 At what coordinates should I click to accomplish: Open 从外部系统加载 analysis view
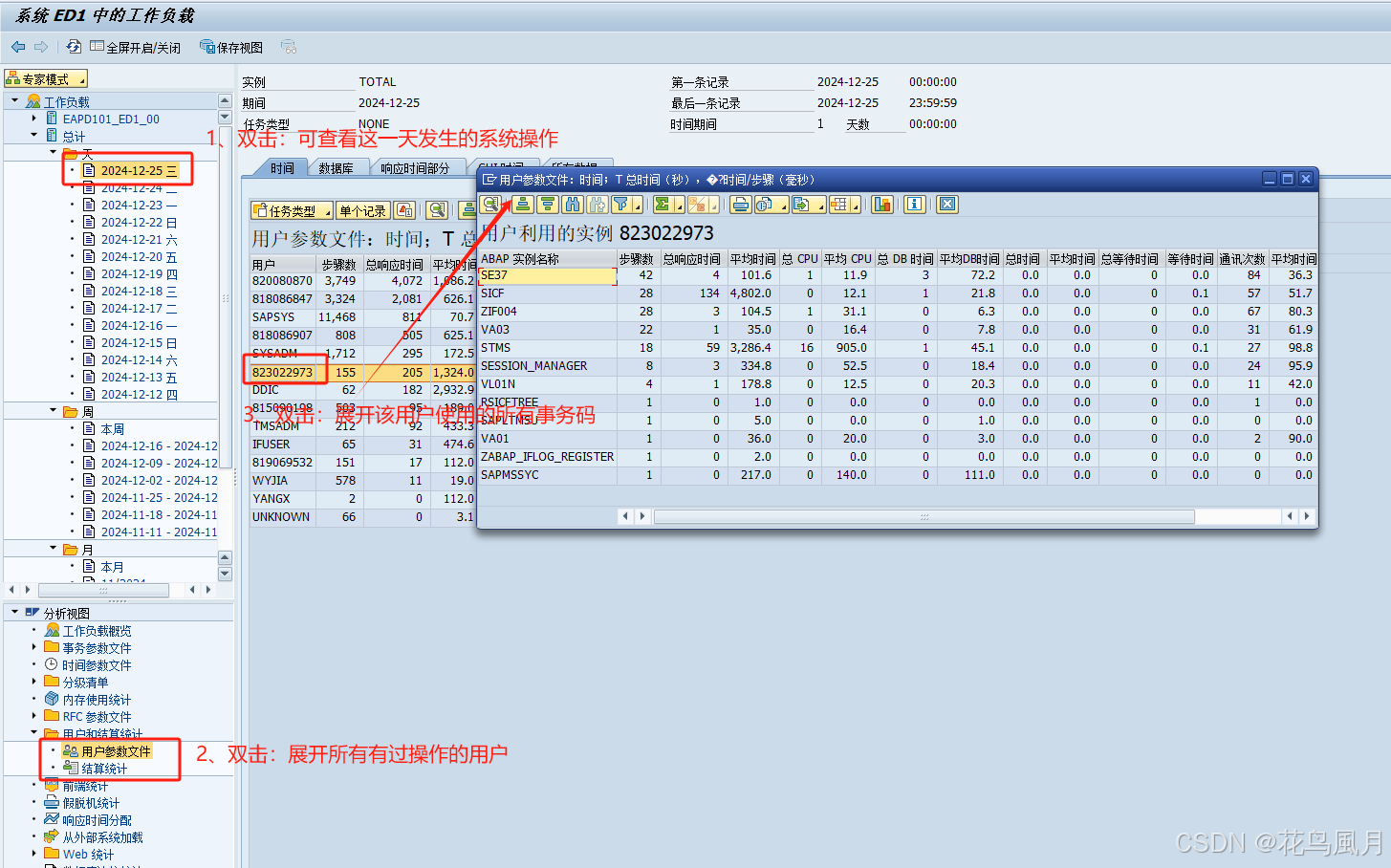coord(102,837)
